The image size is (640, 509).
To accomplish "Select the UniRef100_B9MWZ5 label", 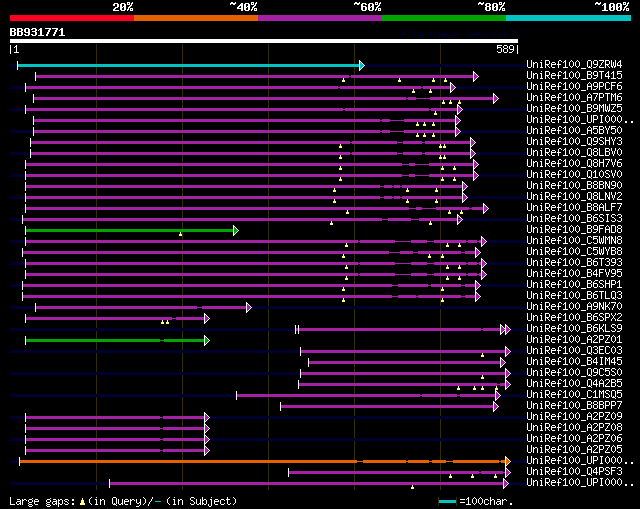I will coord(574,108).
